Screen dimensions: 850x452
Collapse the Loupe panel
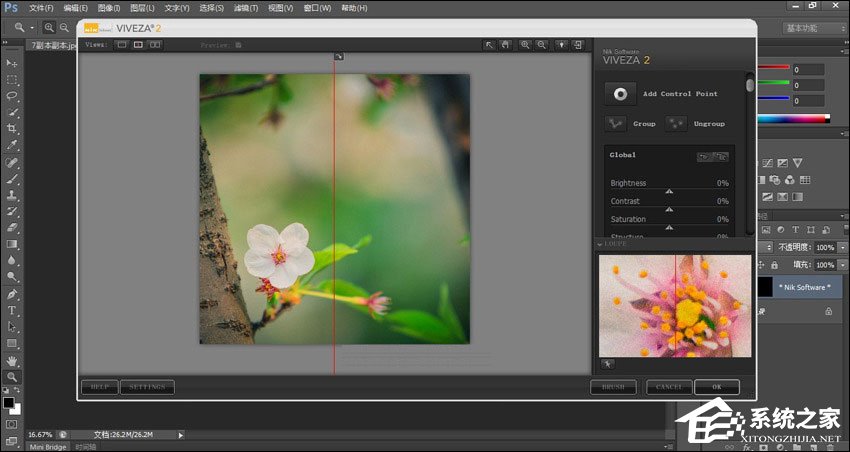600,244
